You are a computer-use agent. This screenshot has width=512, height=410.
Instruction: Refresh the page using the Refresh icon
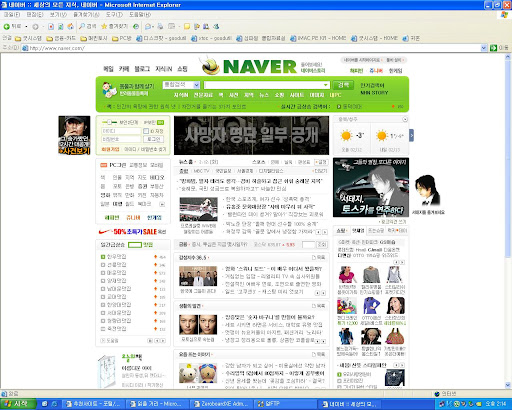[x=61, y=26]
